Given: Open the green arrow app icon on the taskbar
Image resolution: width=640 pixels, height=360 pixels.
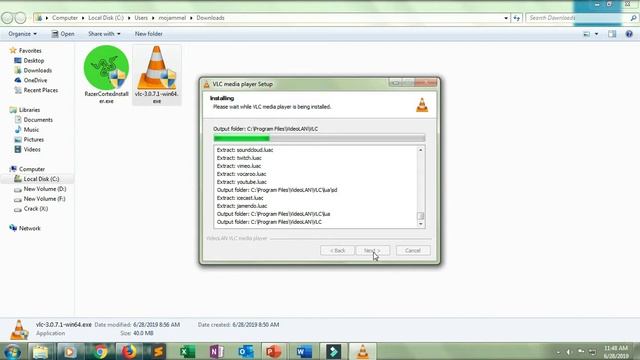Looking at the screenshot, I should coord(333,351).
